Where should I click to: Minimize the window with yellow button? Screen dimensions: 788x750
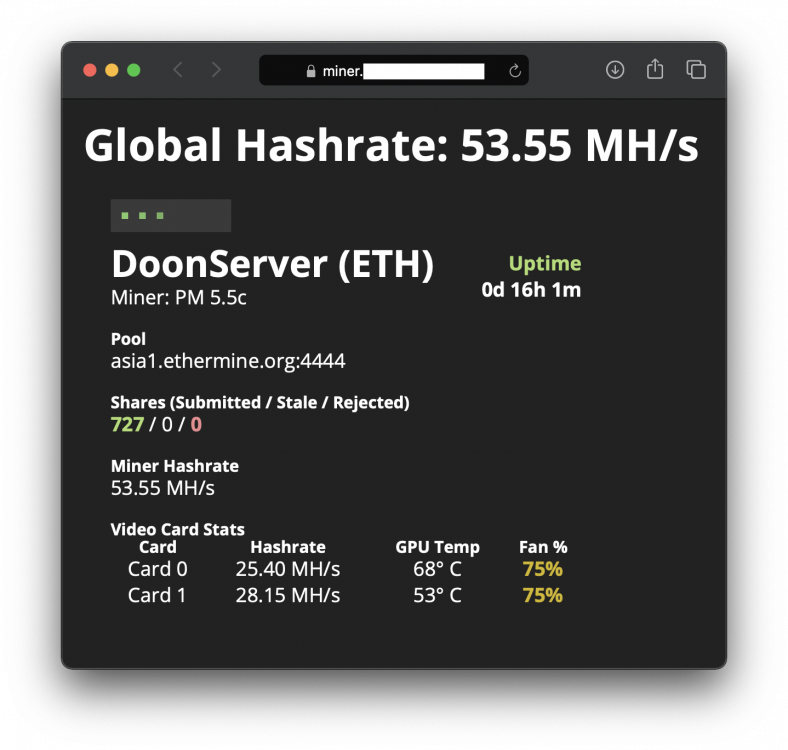click(x=112, y=70)
